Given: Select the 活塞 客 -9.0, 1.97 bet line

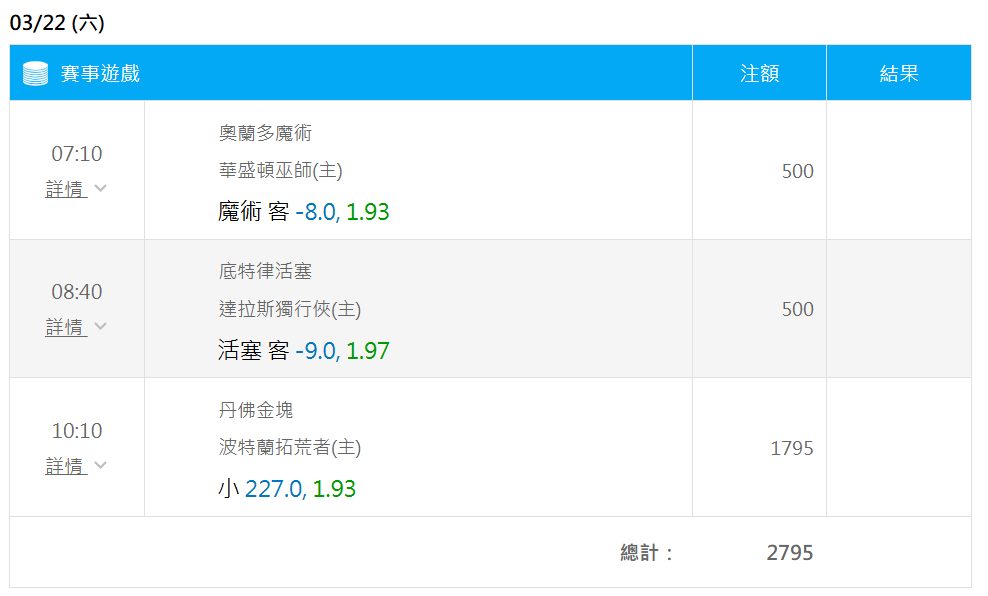Looking at the screenshot, I should [x=303, y=350].
